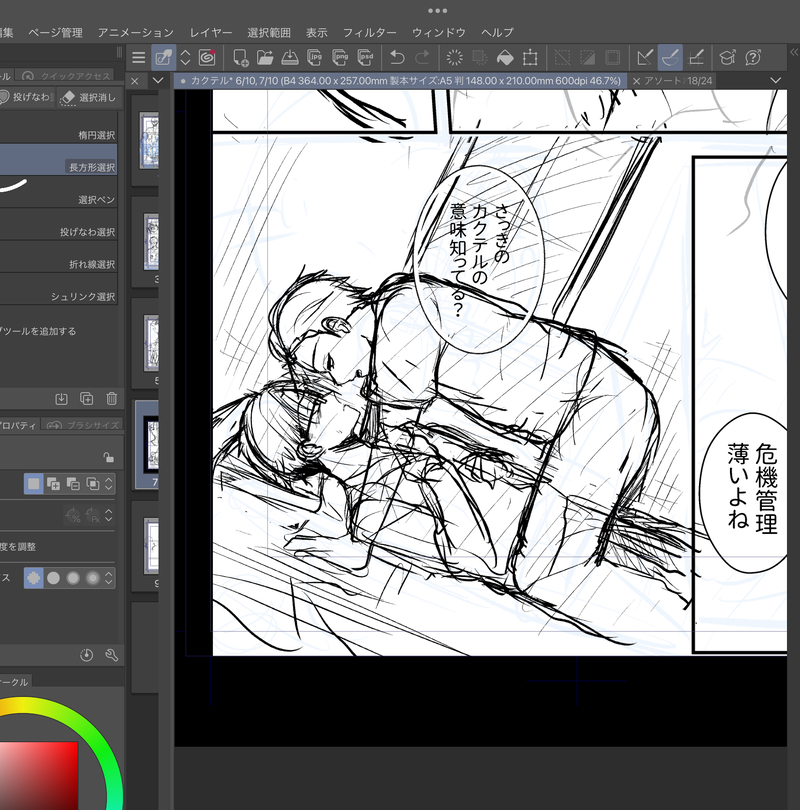
Task: Click the clear layer burst icon
Action: [454, 57]
